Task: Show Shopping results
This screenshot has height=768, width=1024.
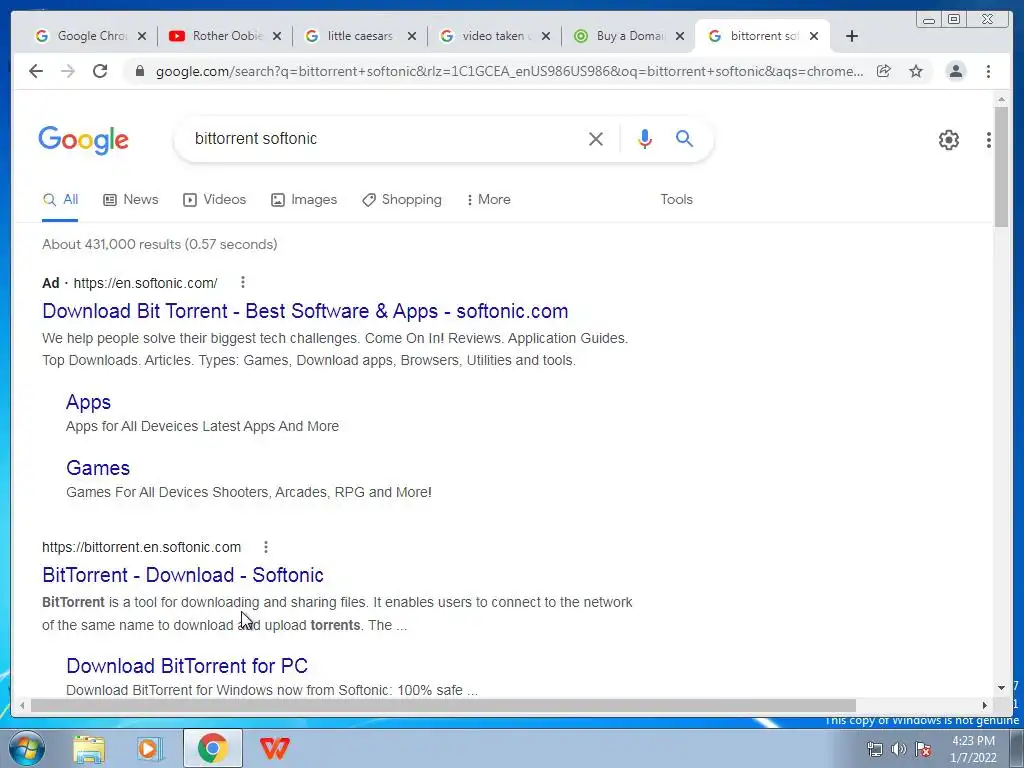Action: [402, 200]
